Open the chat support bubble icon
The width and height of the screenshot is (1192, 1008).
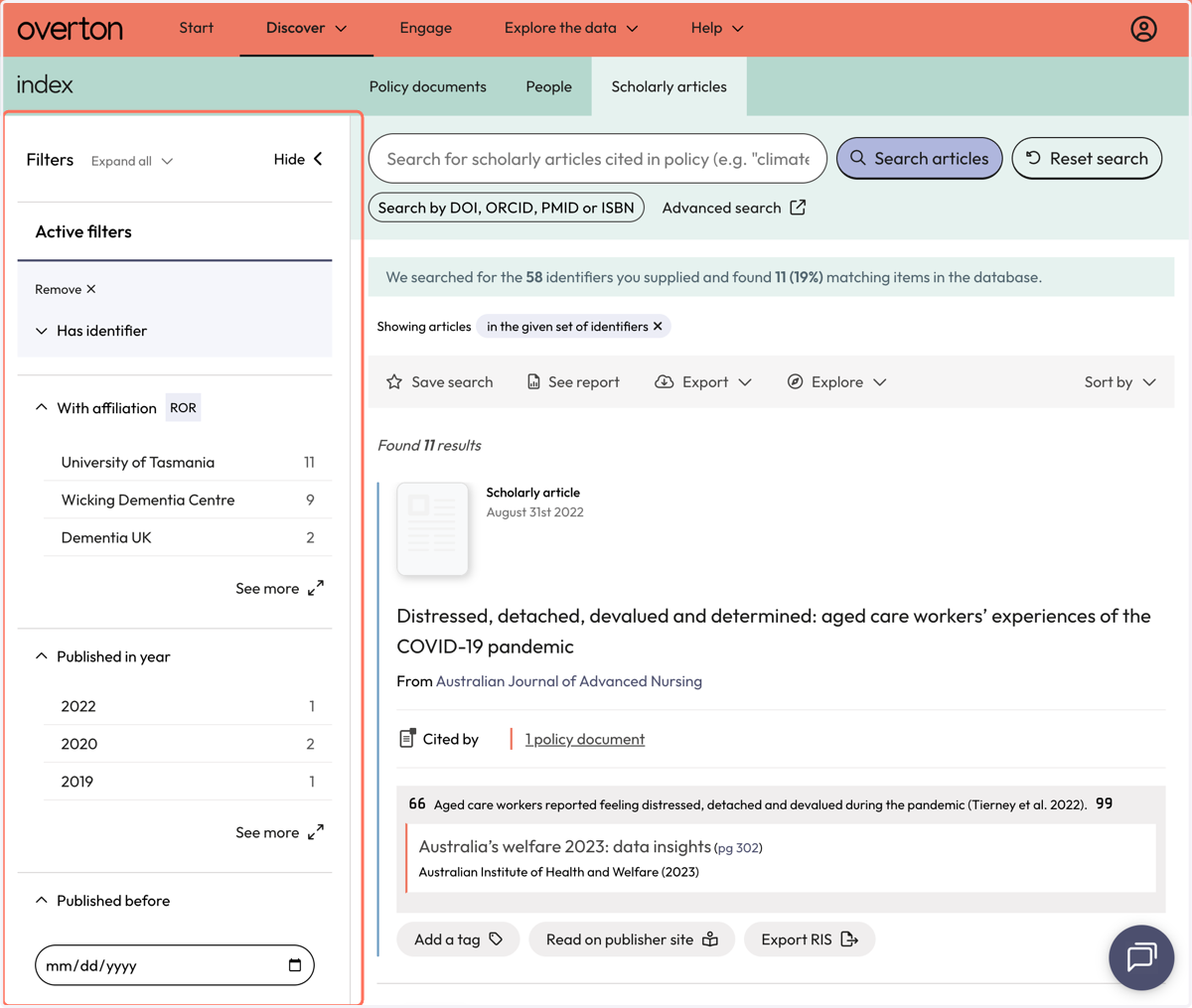point(1141,957)
